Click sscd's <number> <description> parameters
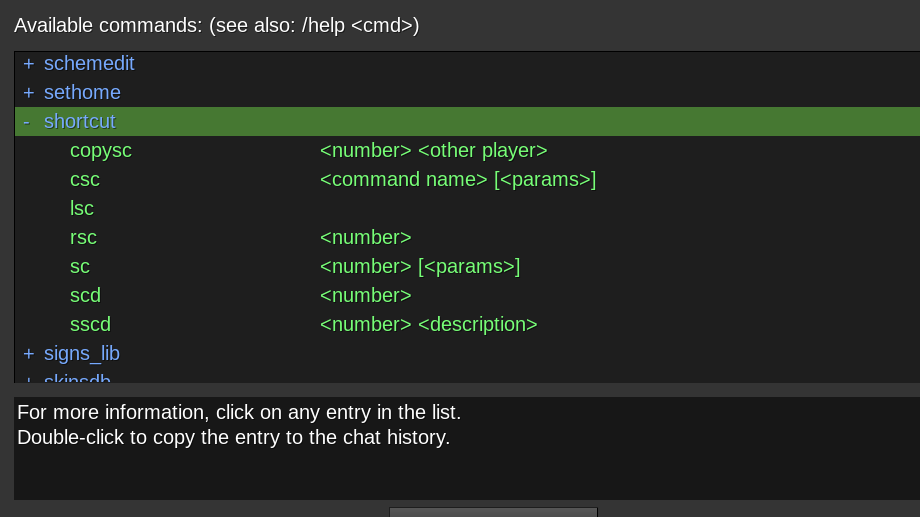The image size is (920, 517). point(428,325)
